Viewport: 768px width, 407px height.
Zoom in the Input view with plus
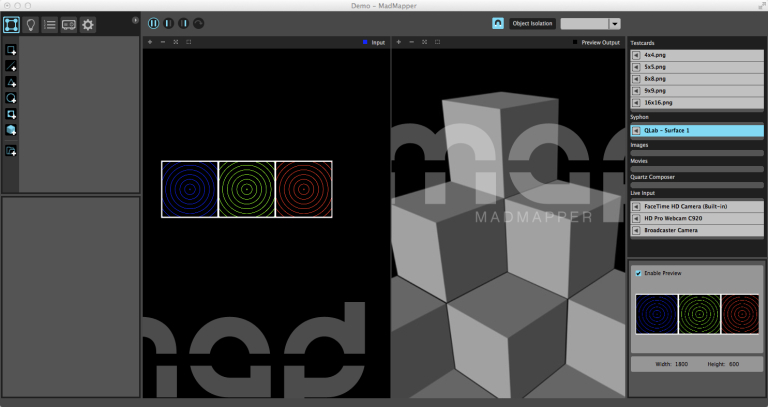coord(149,43)
